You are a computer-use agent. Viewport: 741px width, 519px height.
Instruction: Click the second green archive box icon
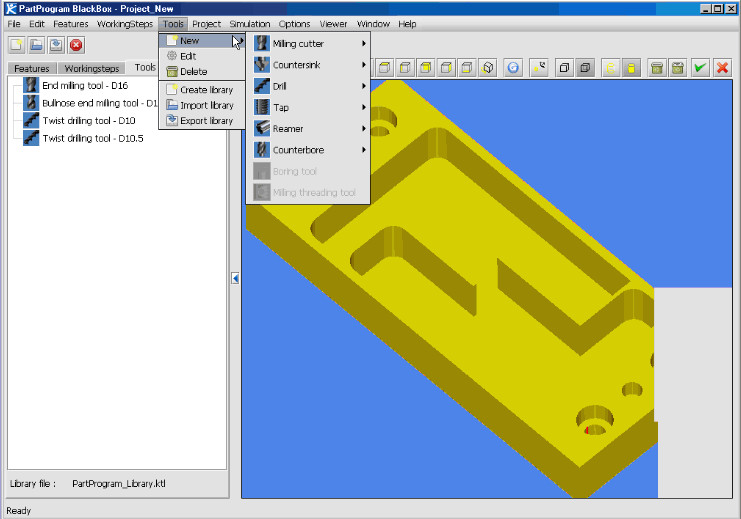[x=677, y=68]
